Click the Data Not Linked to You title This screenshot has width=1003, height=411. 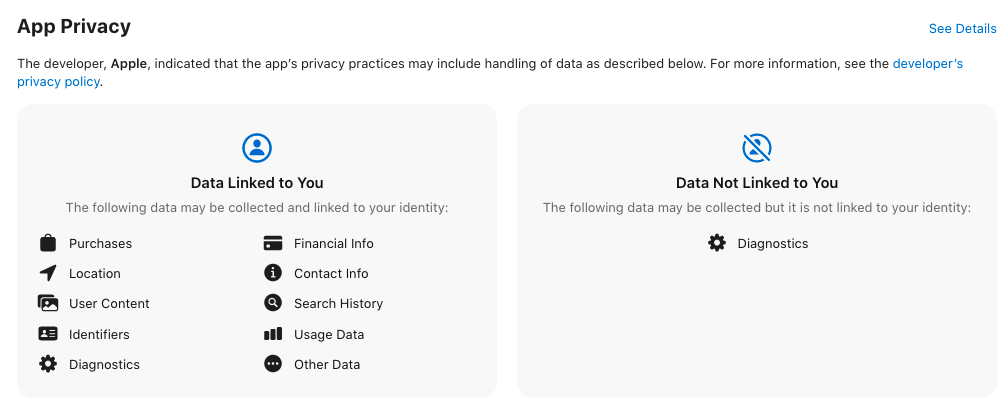(x=757, y=183)
